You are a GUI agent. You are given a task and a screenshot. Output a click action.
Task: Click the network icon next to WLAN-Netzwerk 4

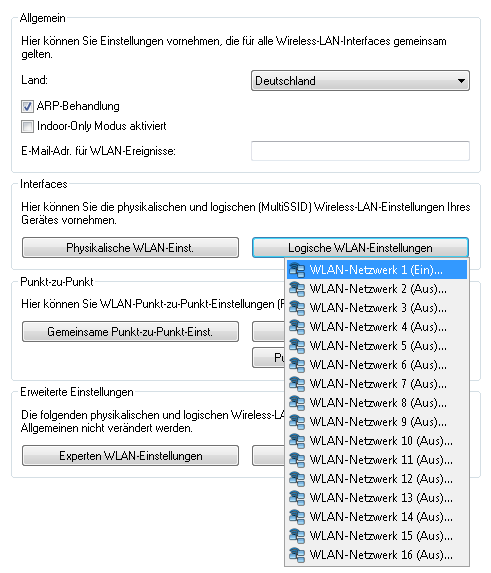pyautogui.click(x=297, y=327)
